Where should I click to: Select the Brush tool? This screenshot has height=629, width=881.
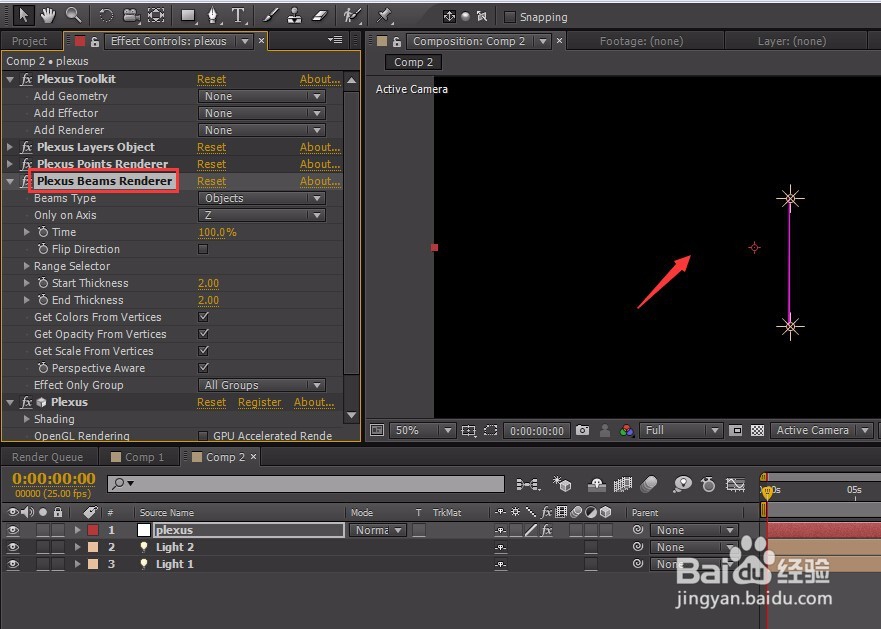[270, 16]
